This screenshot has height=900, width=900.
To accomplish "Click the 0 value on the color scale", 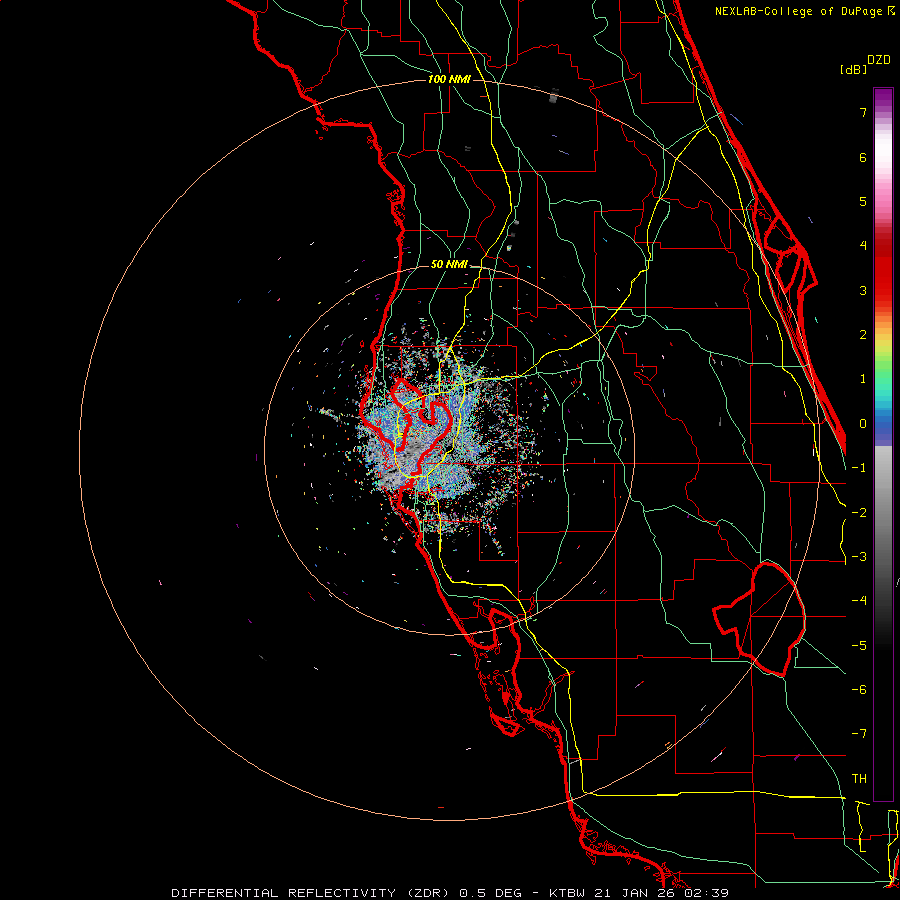I will coord(863,424).
